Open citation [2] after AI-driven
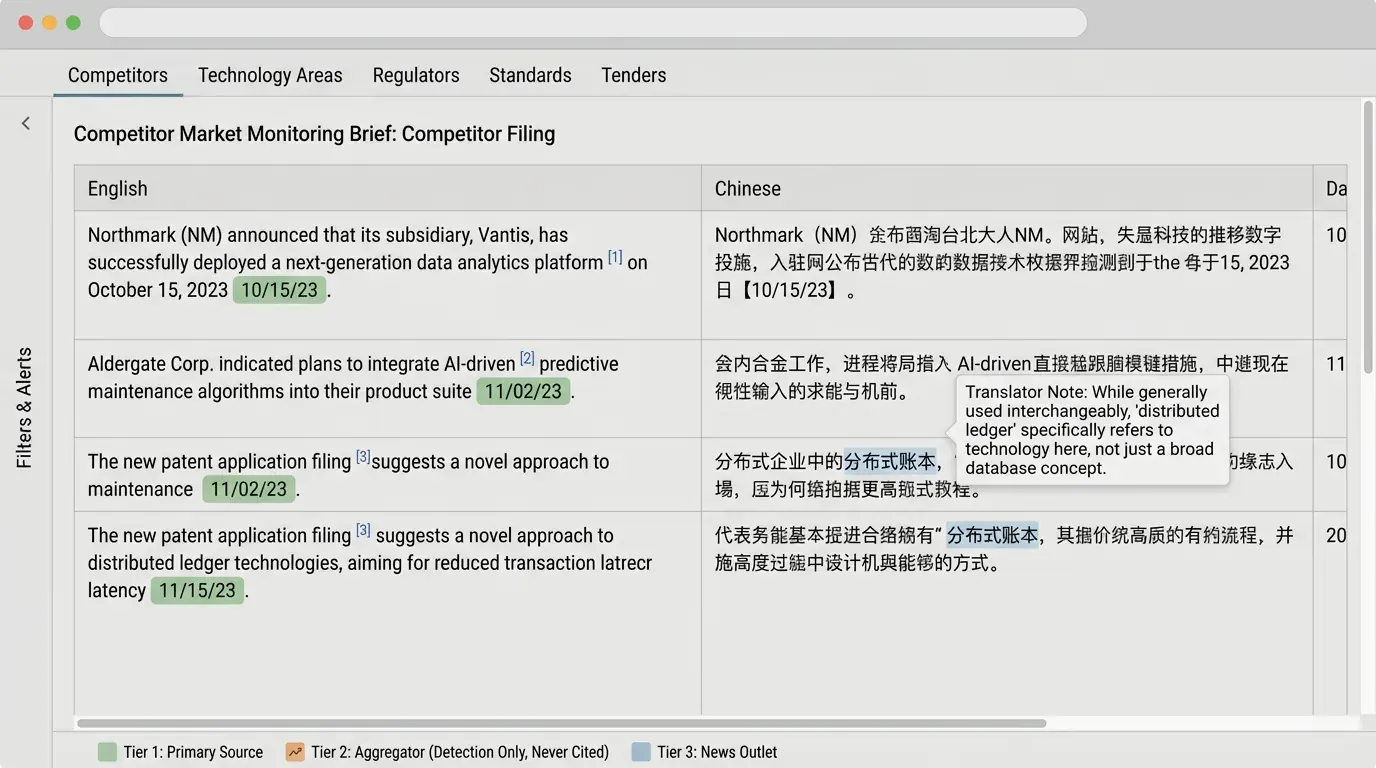 pos(527,359)
